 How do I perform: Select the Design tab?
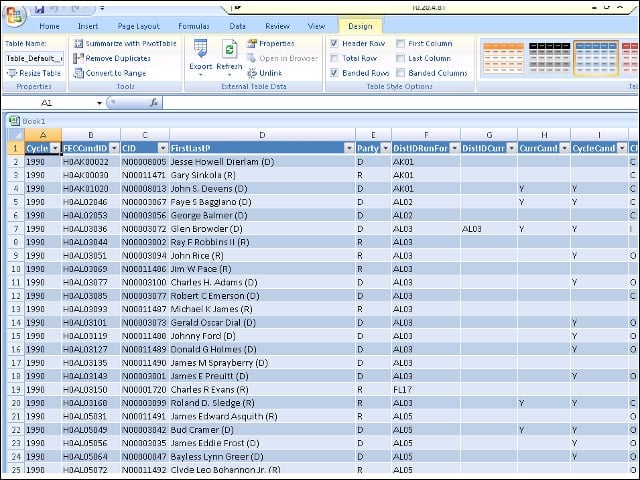(360, 26)
